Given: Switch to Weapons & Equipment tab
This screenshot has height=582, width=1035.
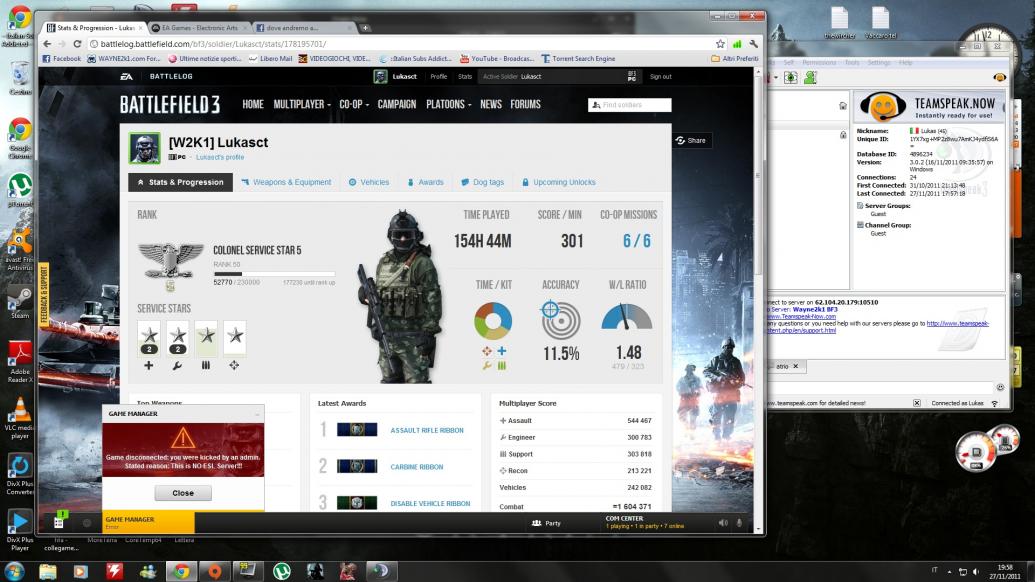Looking at the screenshot, I should (x=286, y=182).
